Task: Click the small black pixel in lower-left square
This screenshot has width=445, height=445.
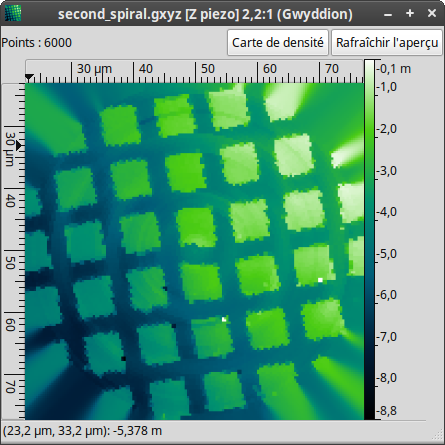Action: (x=123, y=359)
